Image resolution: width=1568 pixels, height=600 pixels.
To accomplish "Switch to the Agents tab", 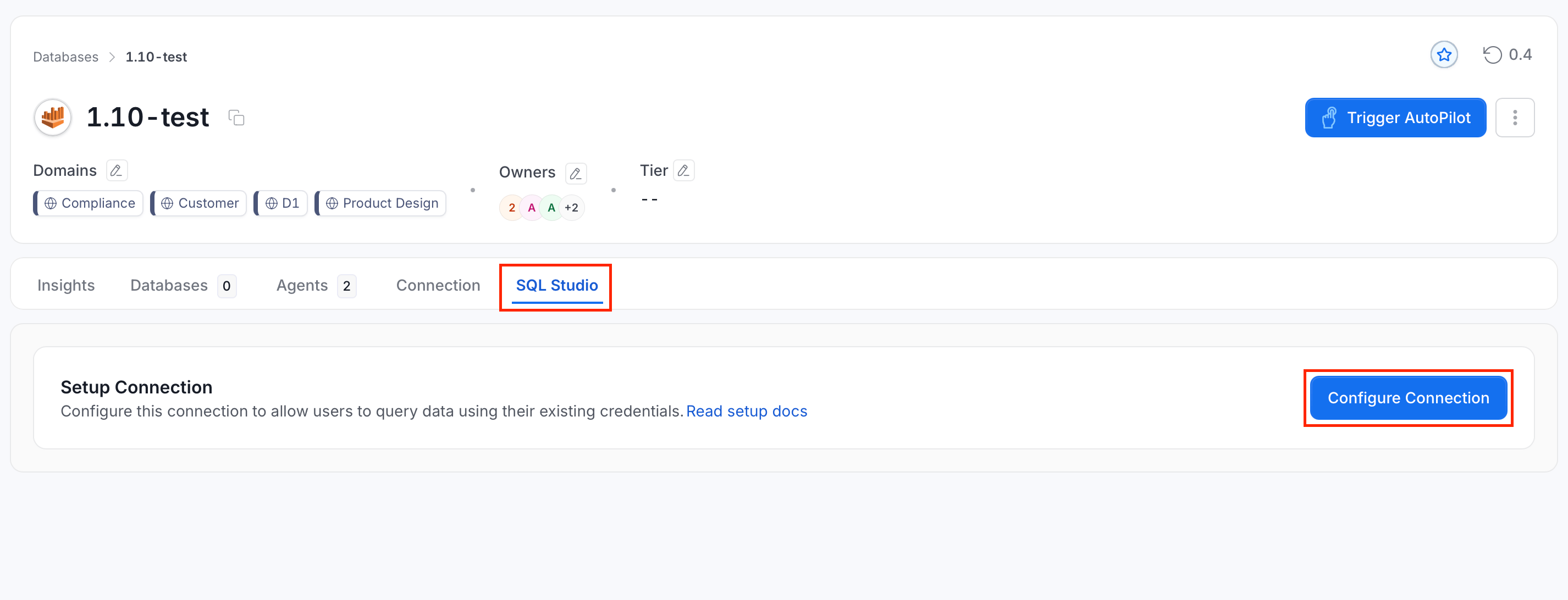I will pyautogui.click(x=316, y=285).
